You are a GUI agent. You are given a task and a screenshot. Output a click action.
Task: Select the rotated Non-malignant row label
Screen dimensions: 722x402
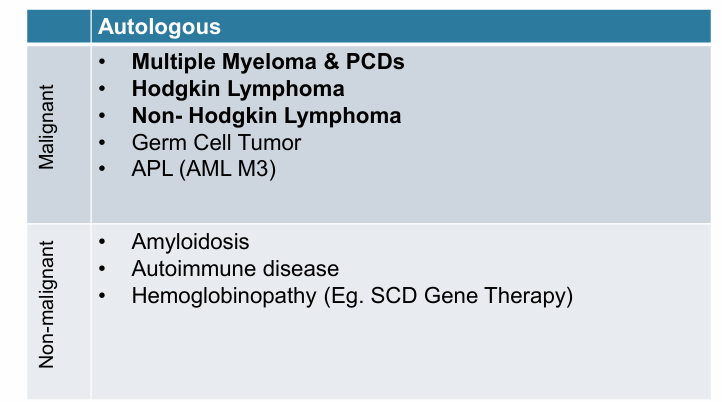coord(46,311)
